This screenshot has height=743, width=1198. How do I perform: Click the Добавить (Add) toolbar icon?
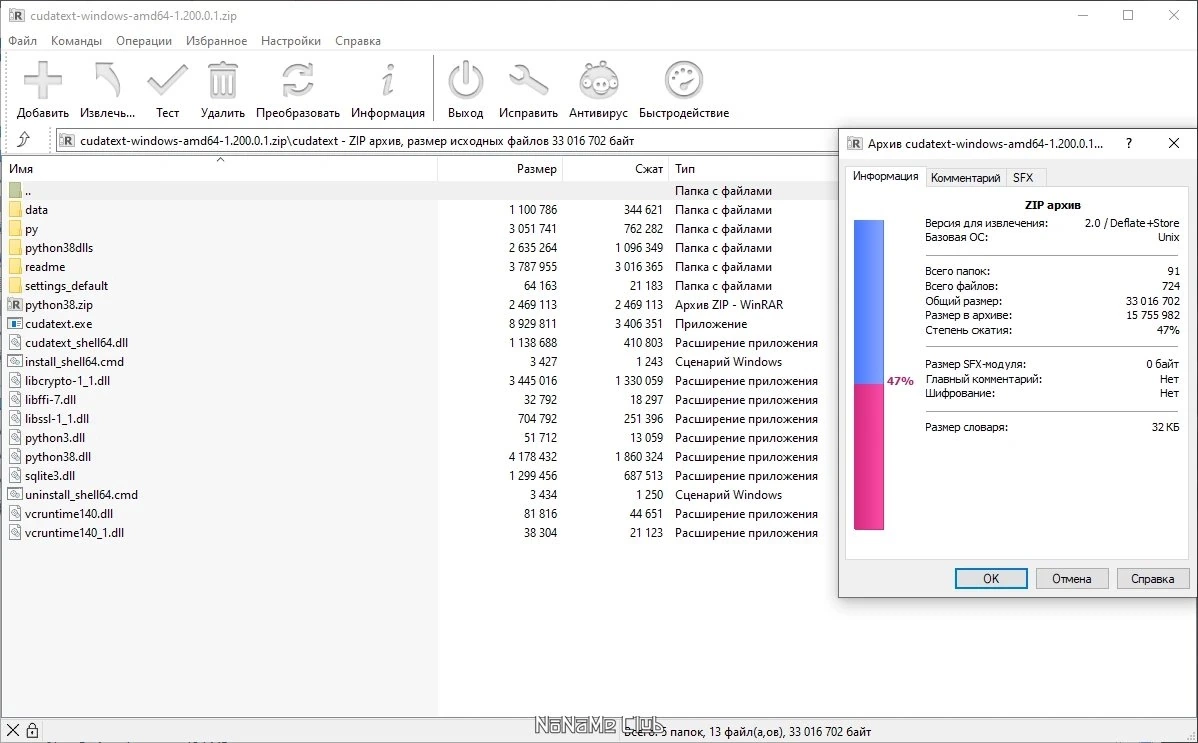click(43, 80)
